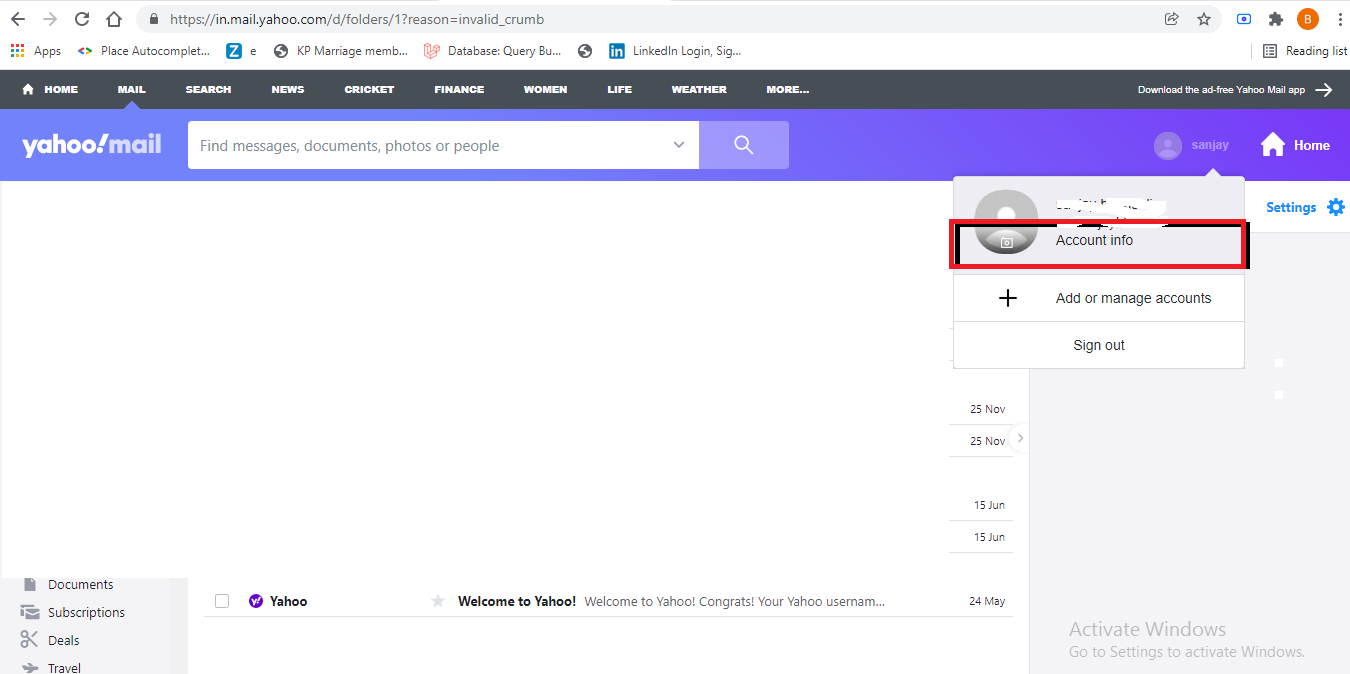The width and height of the screenshot is (1350, 674).
Task: Click the plus icon for adding accounts
Action: [1008, 298]
